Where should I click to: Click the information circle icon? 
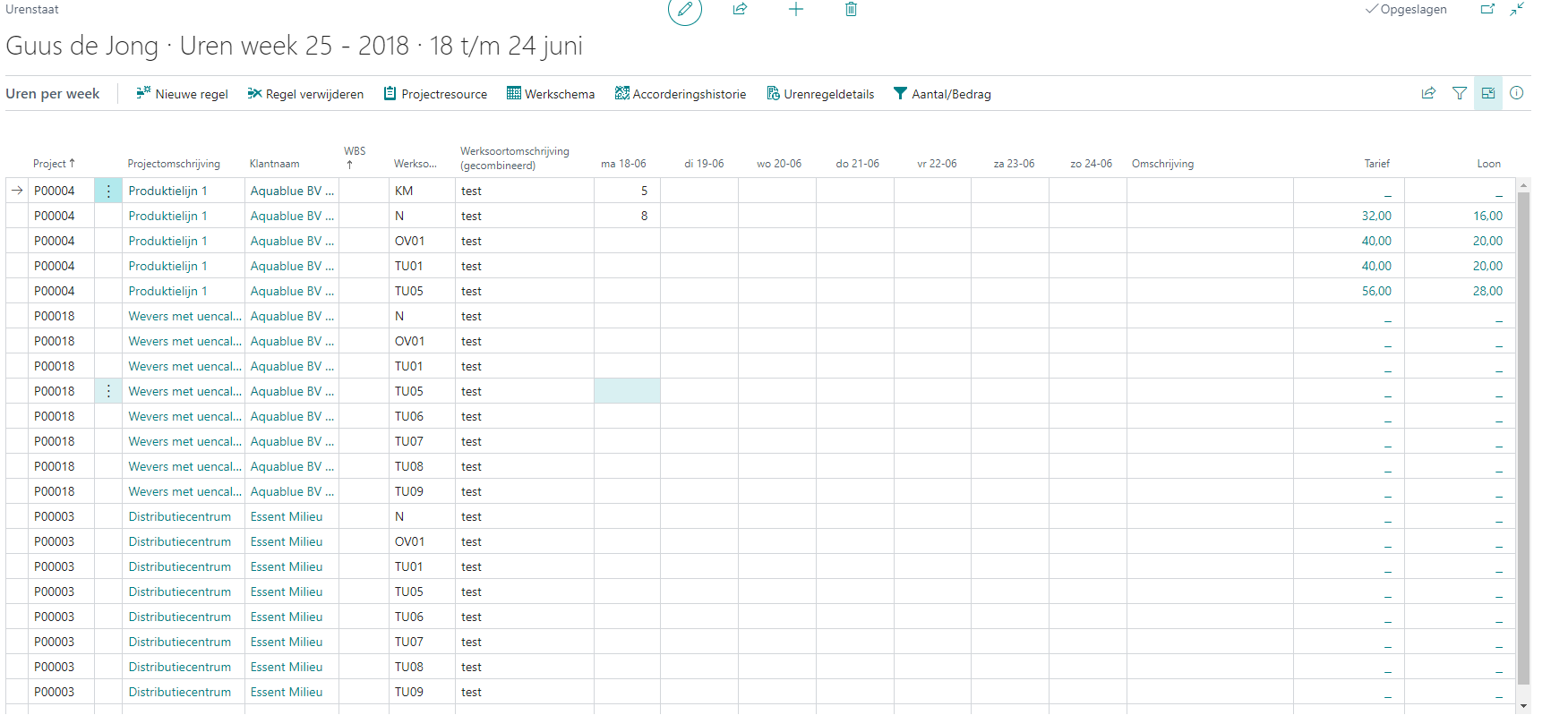1516,93
